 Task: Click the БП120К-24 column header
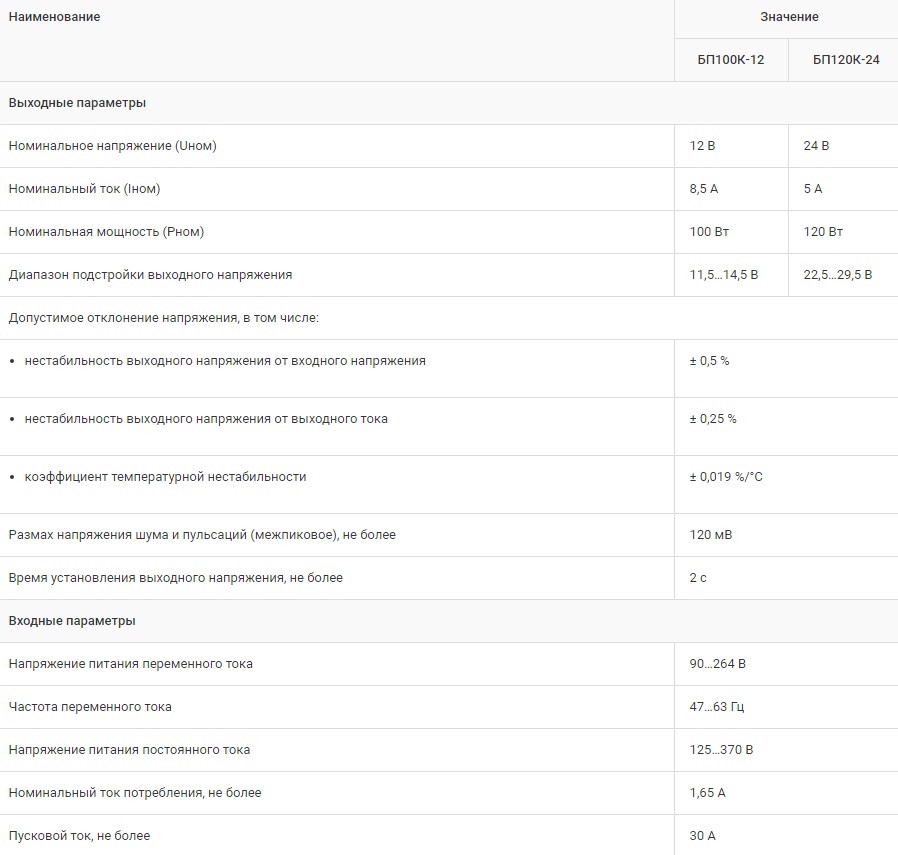(846, 60)
